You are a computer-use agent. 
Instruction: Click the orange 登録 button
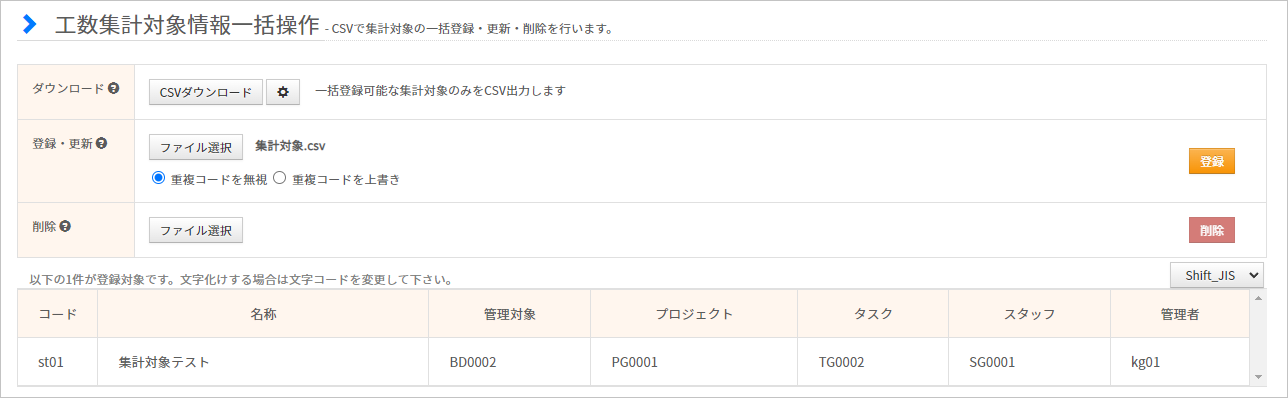tap(1212, 161)
